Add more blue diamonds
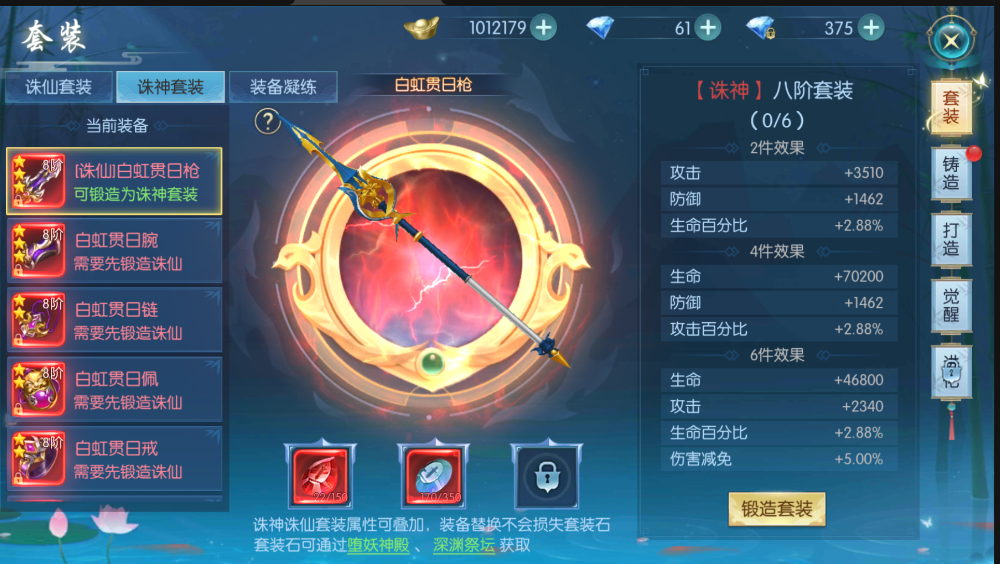 708,27
